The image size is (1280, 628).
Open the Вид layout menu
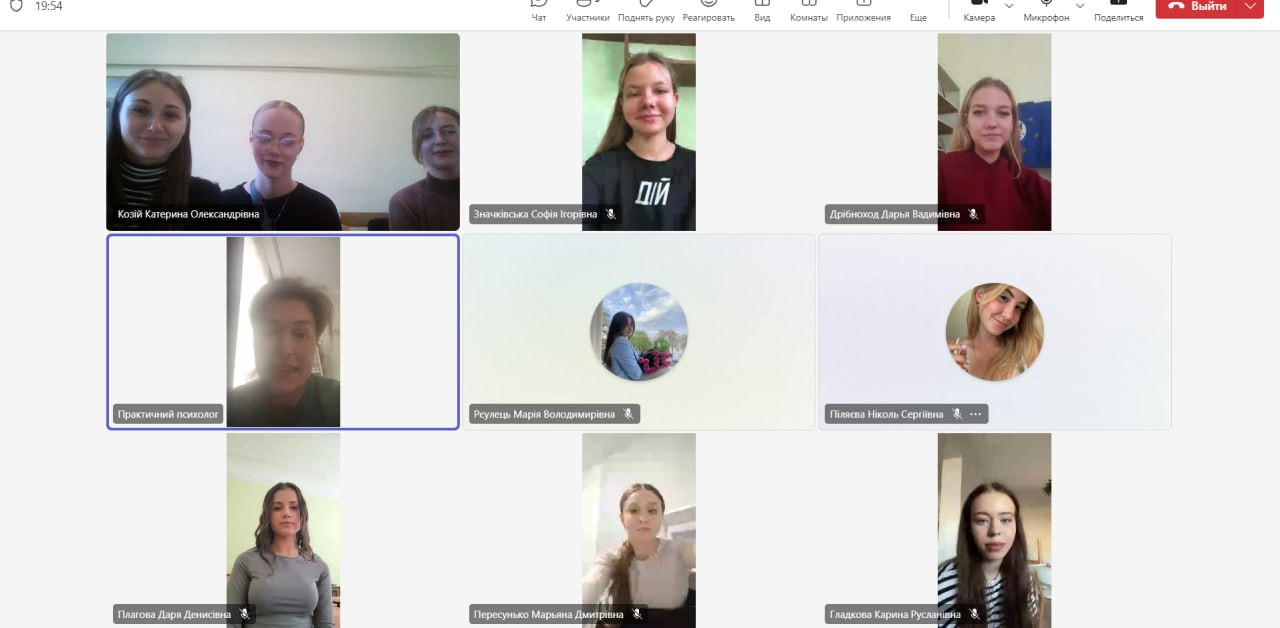click(x=762, y=11)
